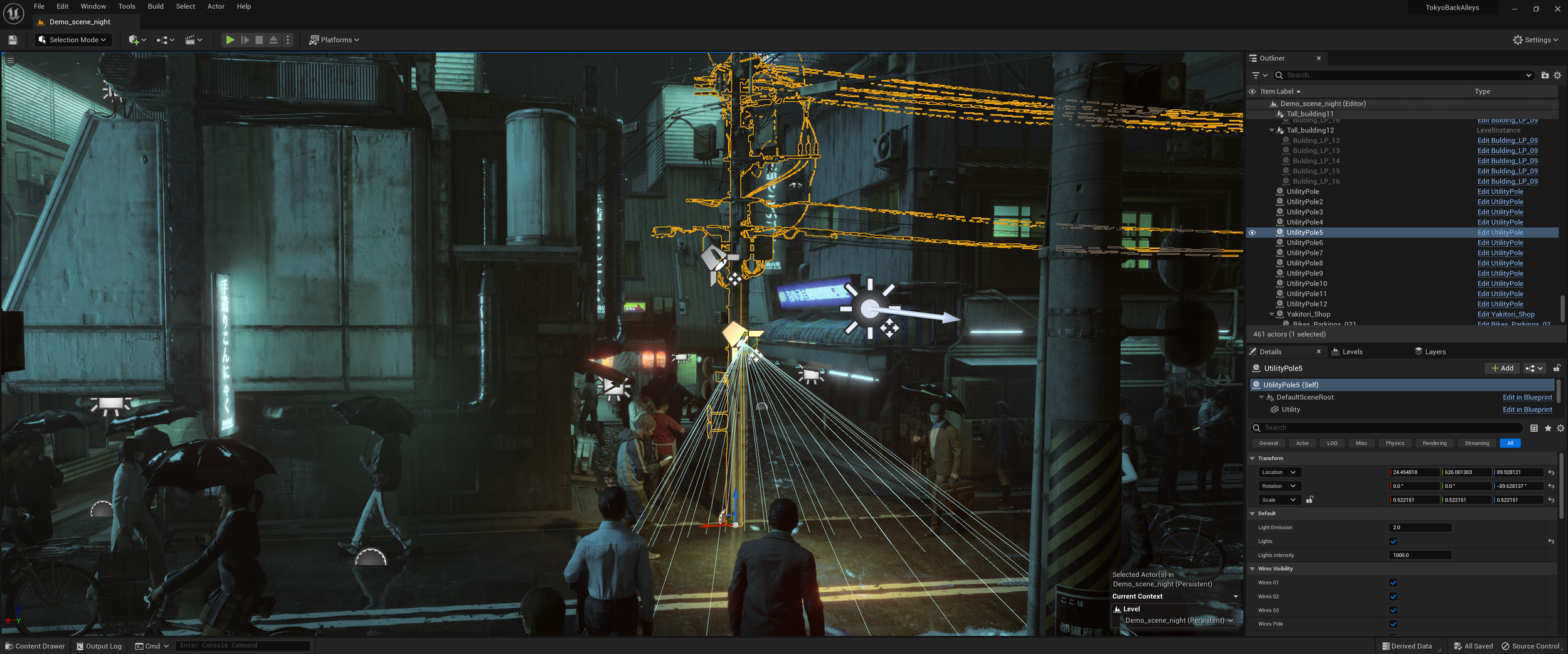Reset Location to default arrow
This screenshot has height=654, width=1568.
pyautogui.click(x=1551, y=472)
